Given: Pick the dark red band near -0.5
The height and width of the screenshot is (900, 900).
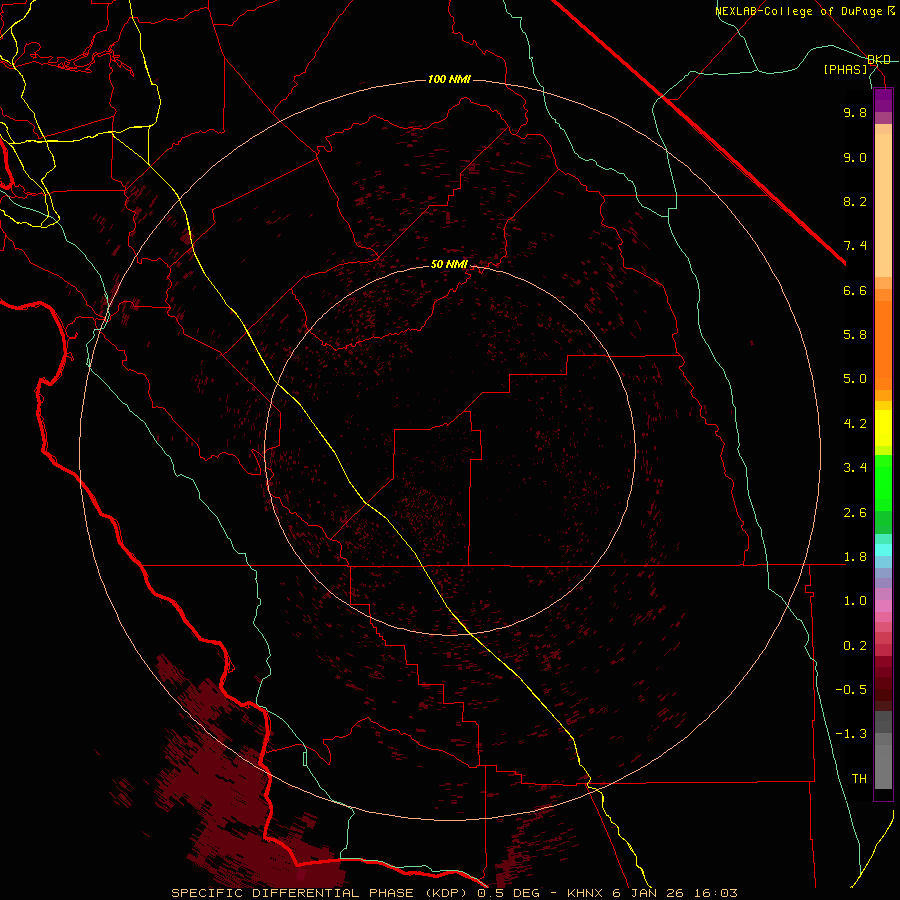Looking at the screenshot, I should tap(883, 683).
